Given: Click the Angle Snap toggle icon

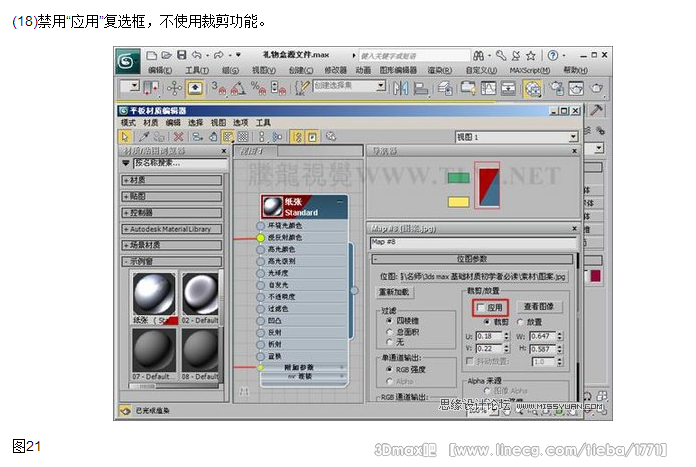Looking at the screenshot, I should click(237, 88).
